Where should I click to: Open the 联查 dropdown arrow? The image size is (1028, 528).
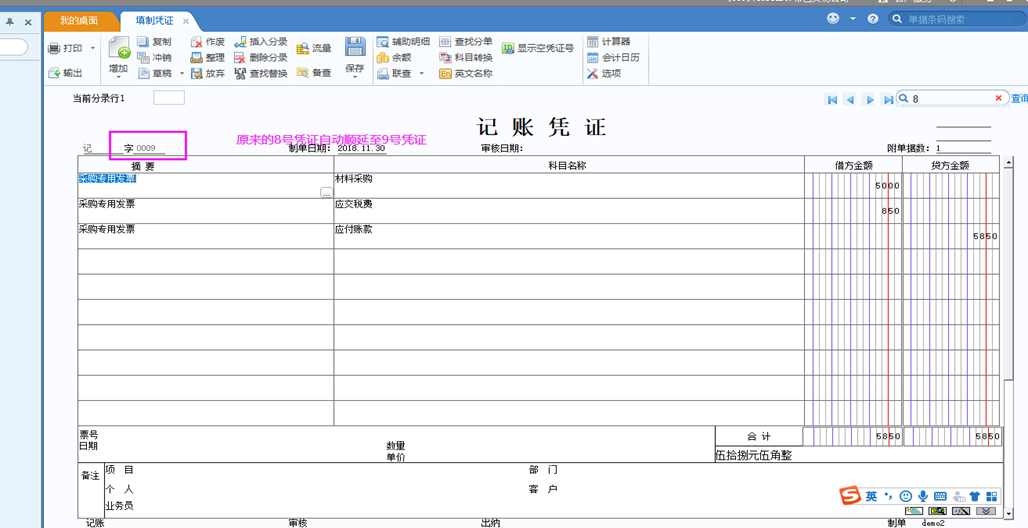pos(422,73)
